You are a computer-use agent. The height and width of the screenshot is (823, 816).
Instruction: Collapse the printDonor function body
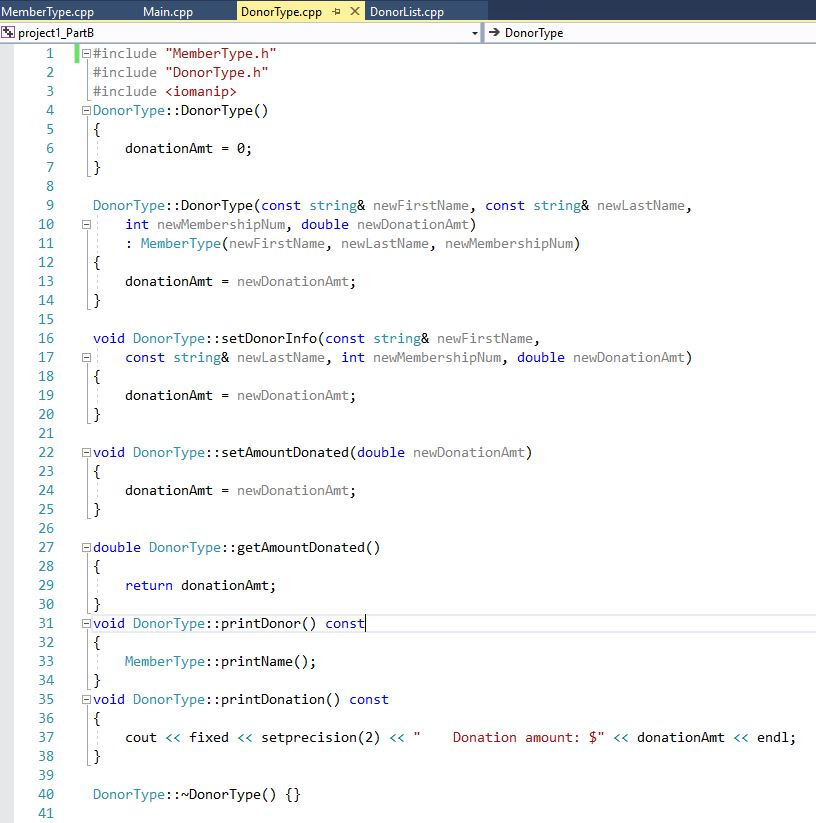point(86,623)
